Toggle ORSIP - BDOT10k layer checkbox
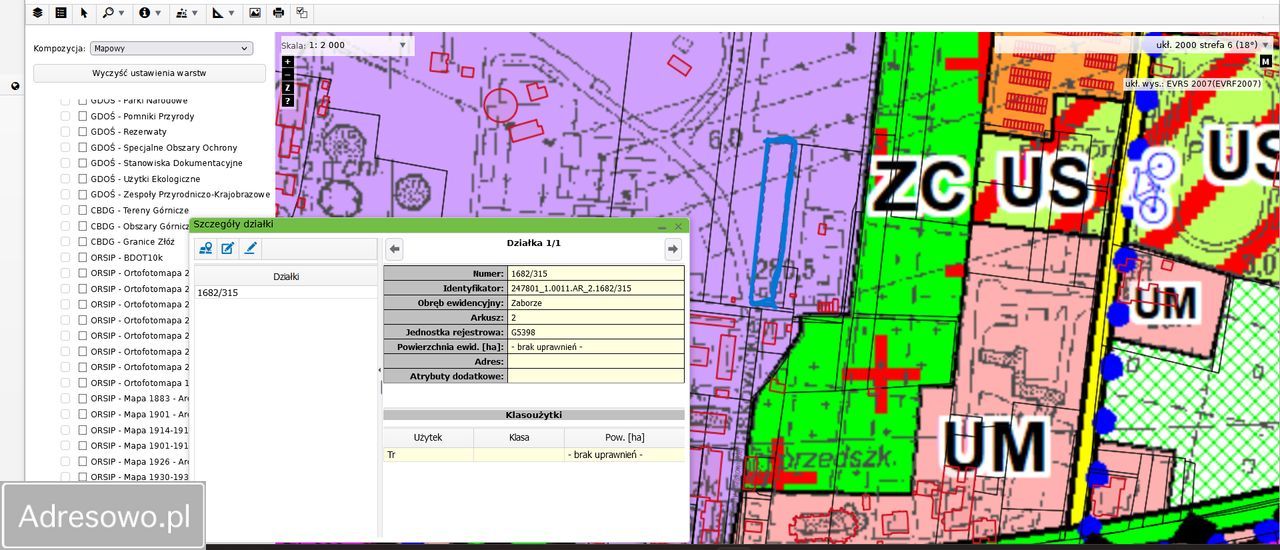The height and width of the screenshot is (550, 1280). [83, 257]
